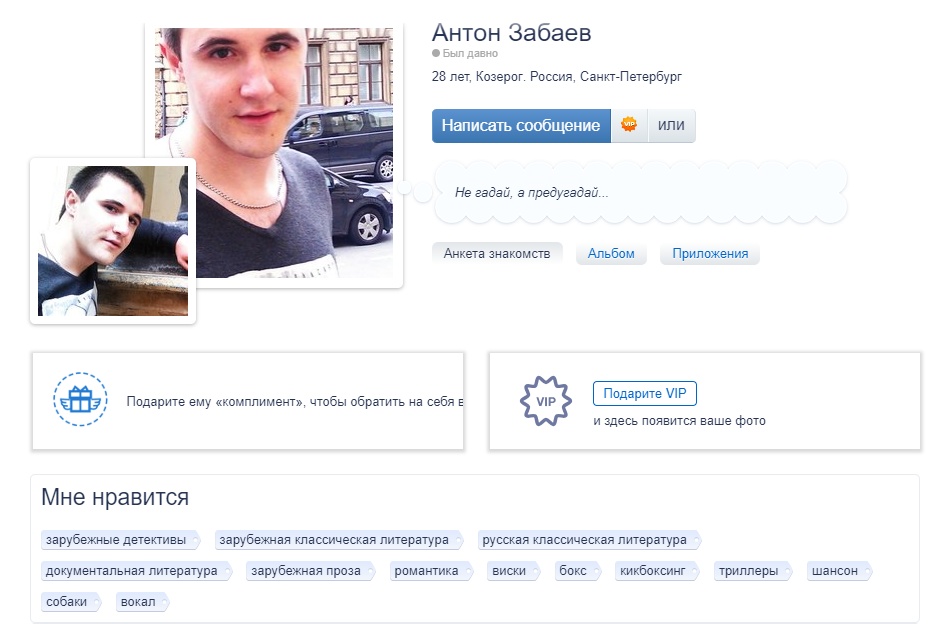Click the orange VIP badge icon

click(x=629, y=125)
